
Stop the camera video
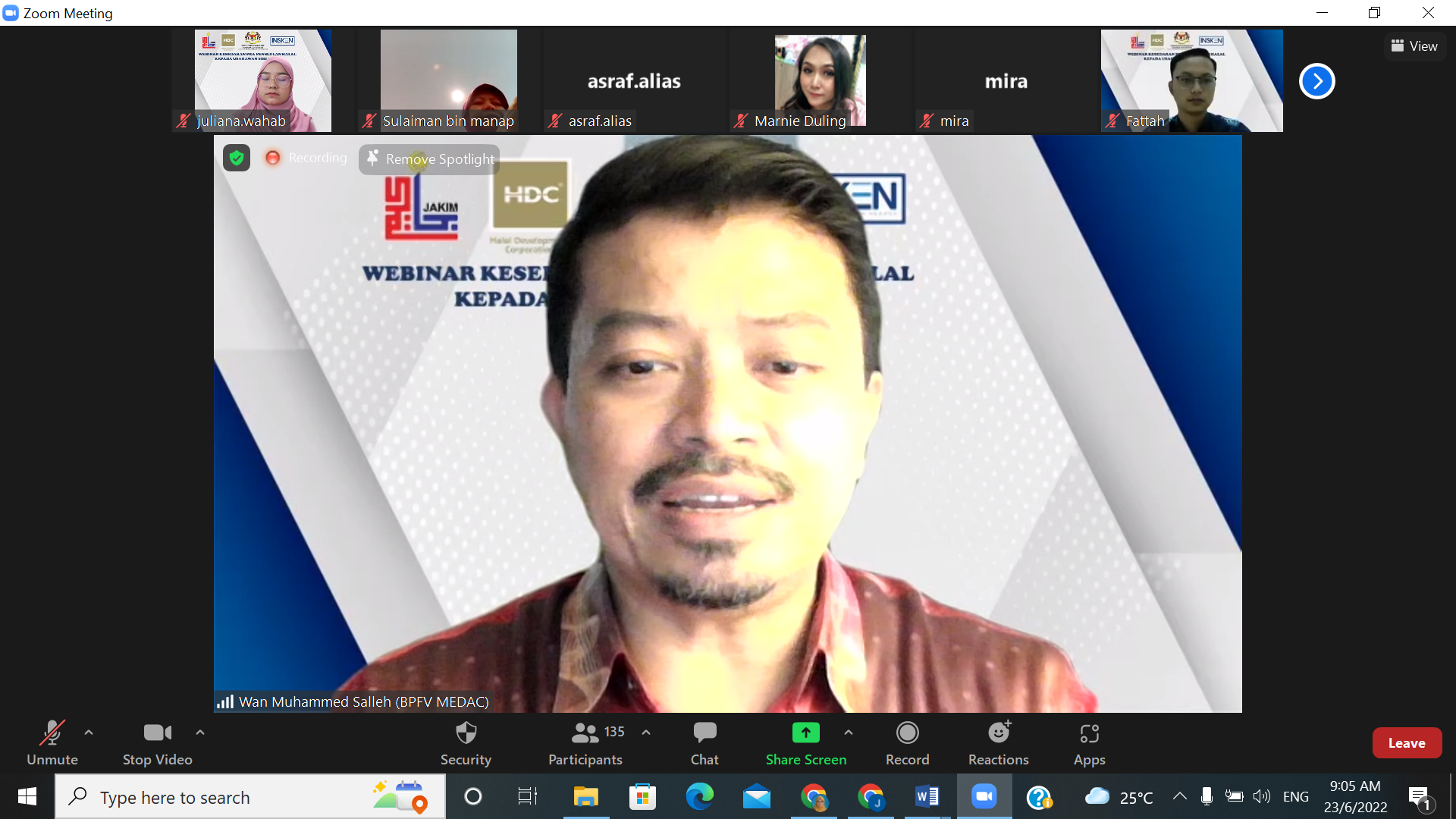click(157, 742)
